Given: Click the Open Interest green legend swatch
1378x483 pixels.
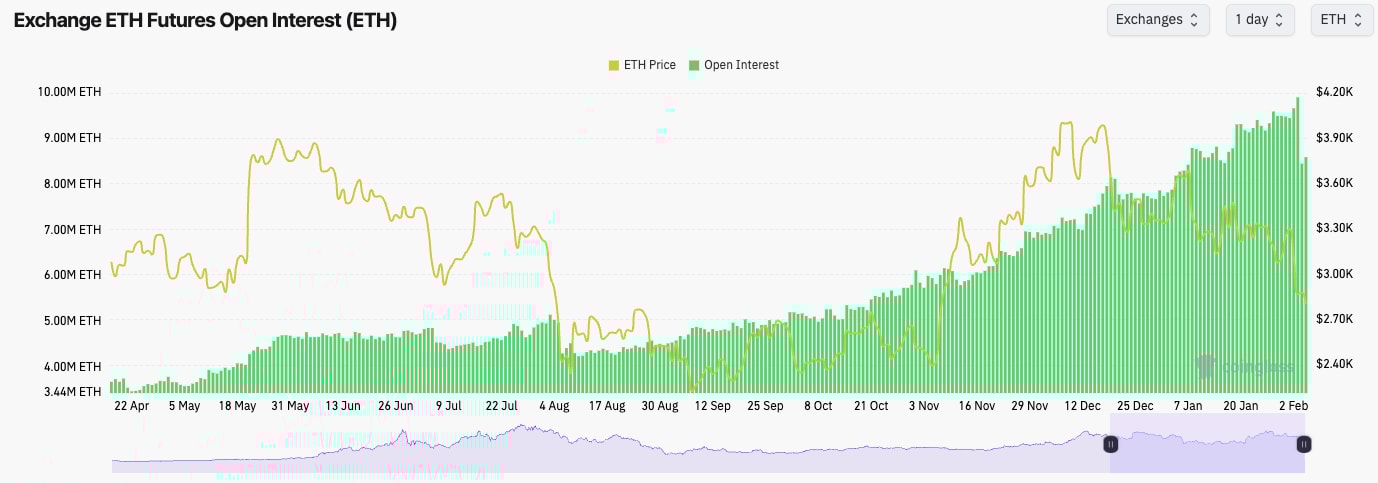Looking at the screenshot, I should (694, 65).
